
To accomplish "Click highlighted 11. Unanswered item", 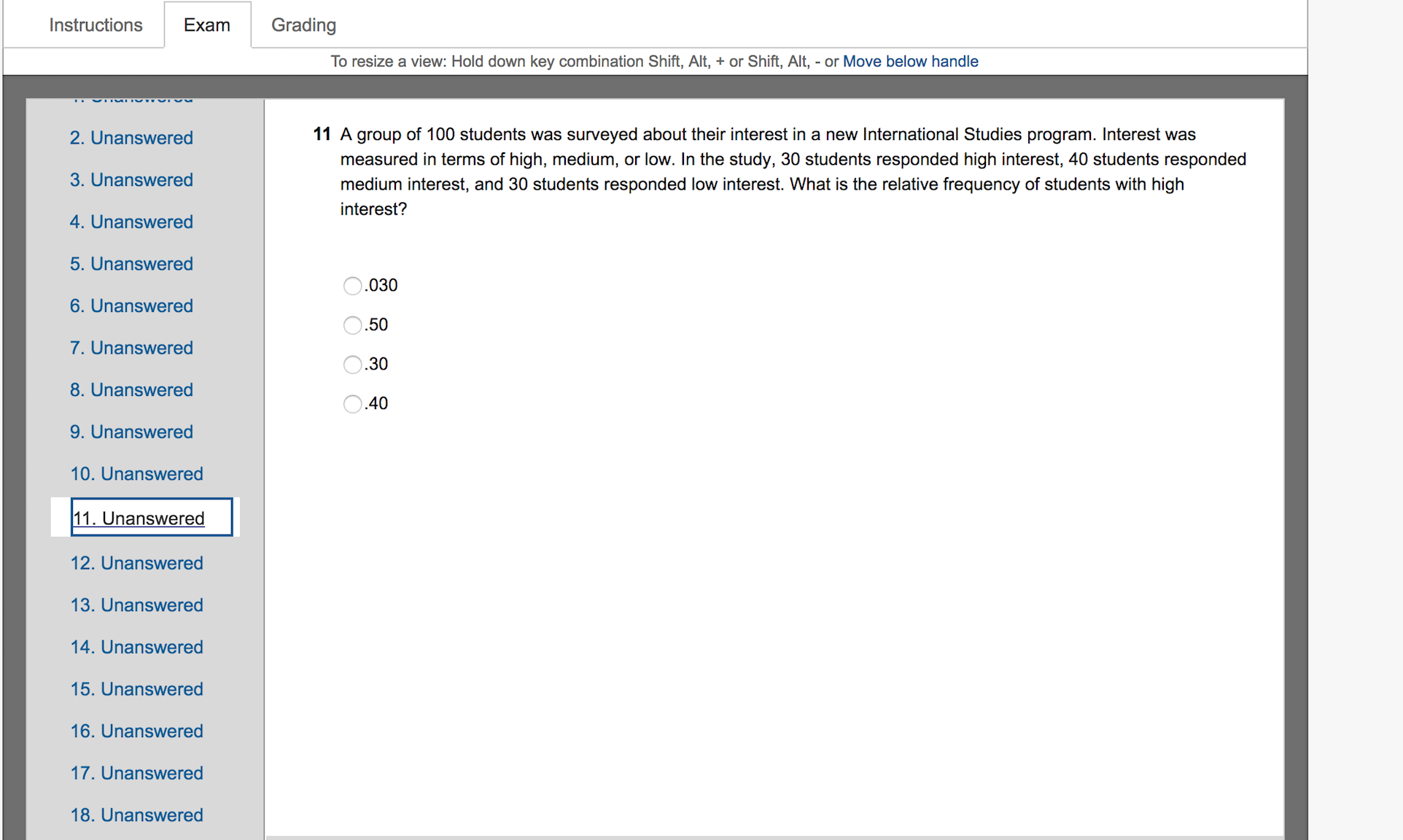I will (x=139, y=518).
